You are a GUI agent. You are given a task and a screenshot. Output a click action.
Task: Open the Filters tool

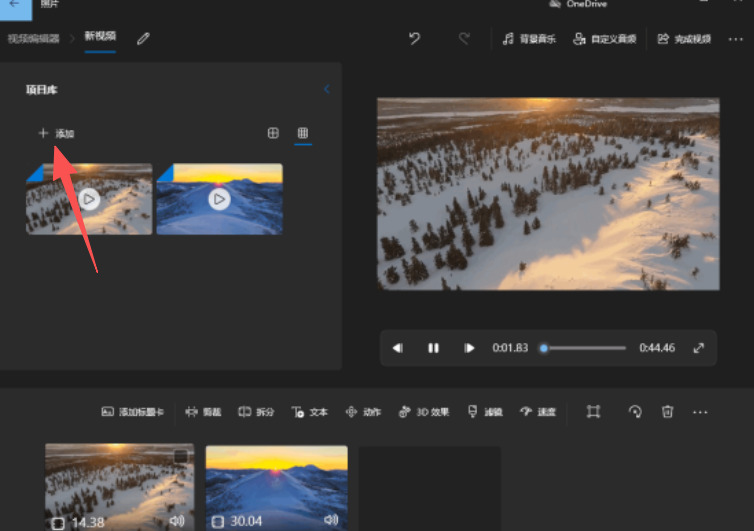485,412
